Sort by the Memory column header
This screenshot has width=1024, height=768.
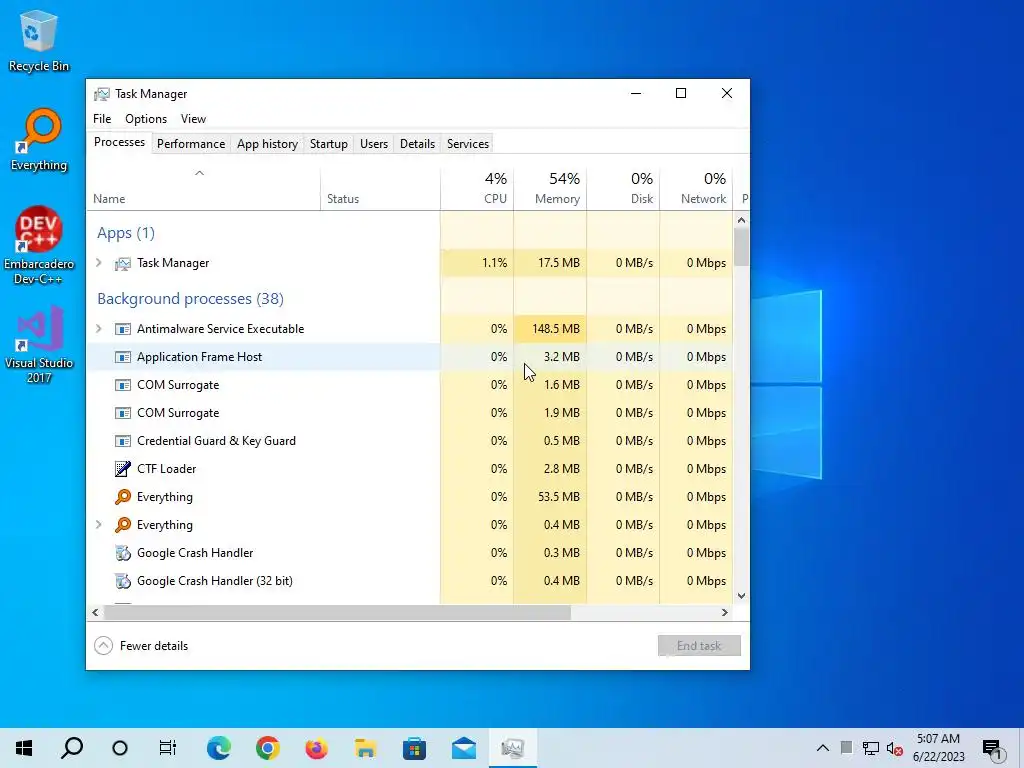550,189
